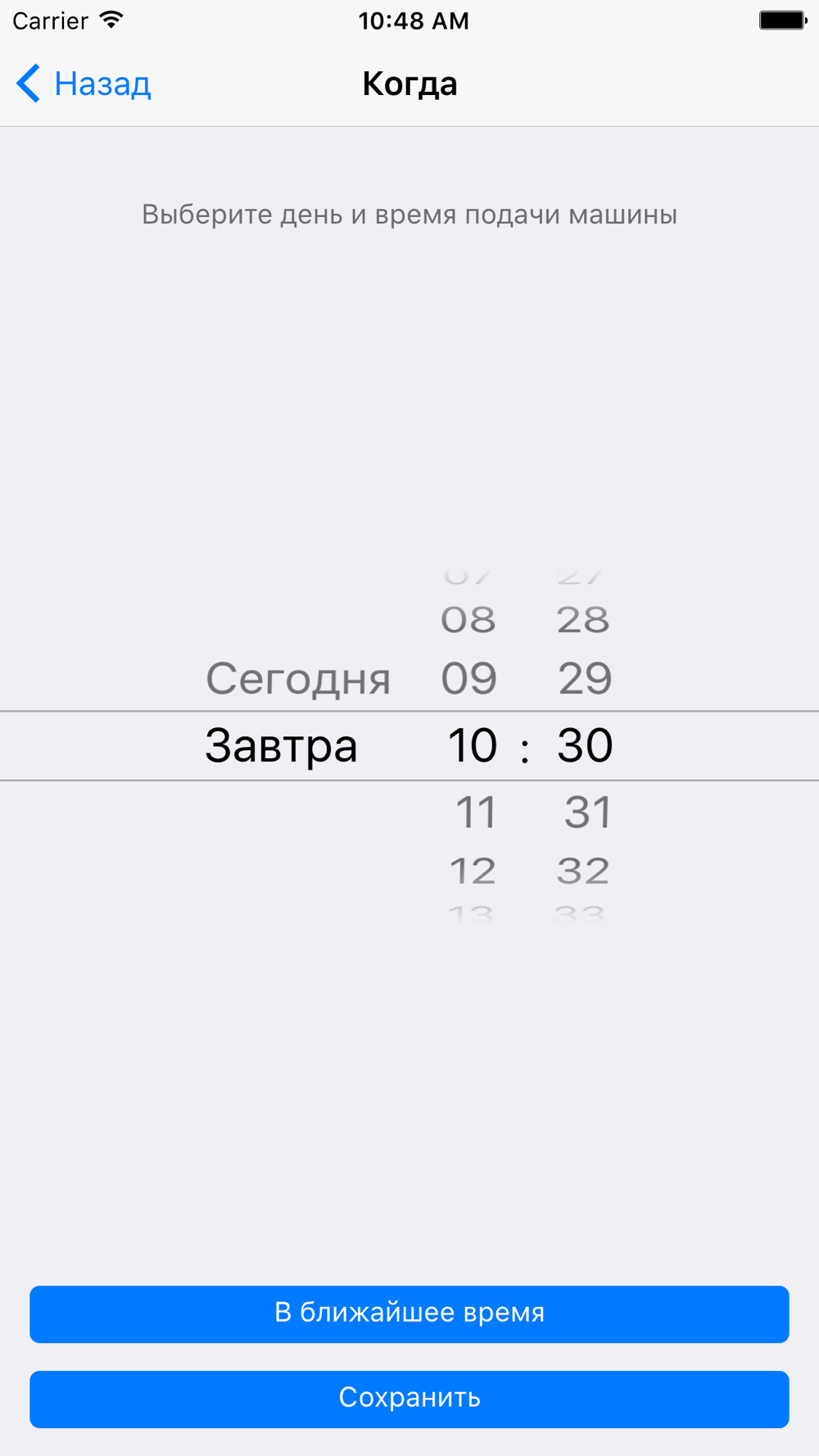Click the В ближайшее время button

click(409, 1314)
